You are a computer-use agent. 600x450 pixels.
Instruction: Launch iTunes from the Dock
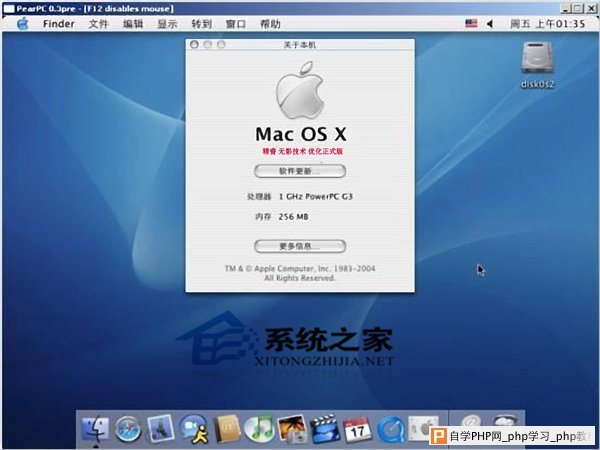pos(259,430)
